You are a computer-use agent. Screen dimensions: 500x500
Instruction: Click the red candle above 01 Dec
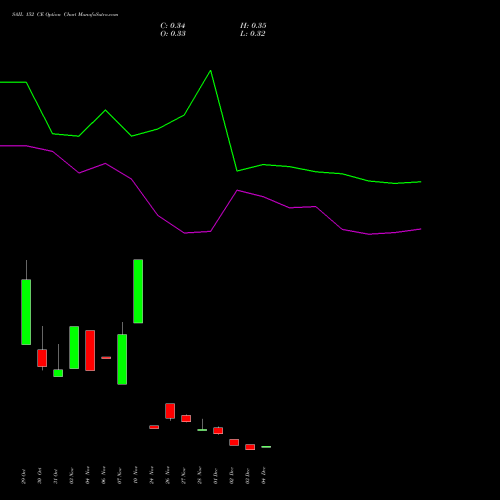(x=218, y=430)
